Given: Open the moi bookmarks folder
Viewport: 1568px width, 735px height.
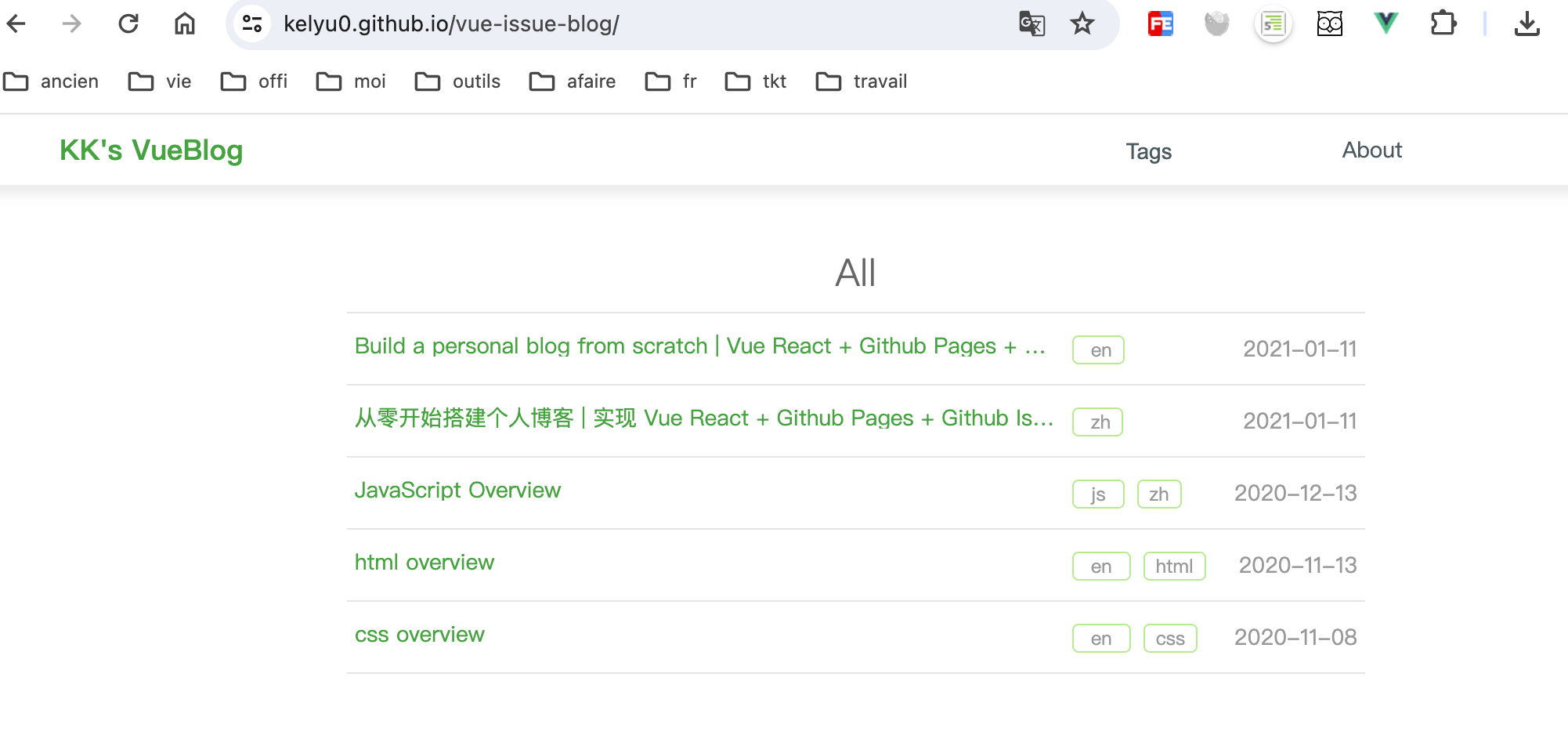Looking at the screenshot, I should click(x=351, y=81).
